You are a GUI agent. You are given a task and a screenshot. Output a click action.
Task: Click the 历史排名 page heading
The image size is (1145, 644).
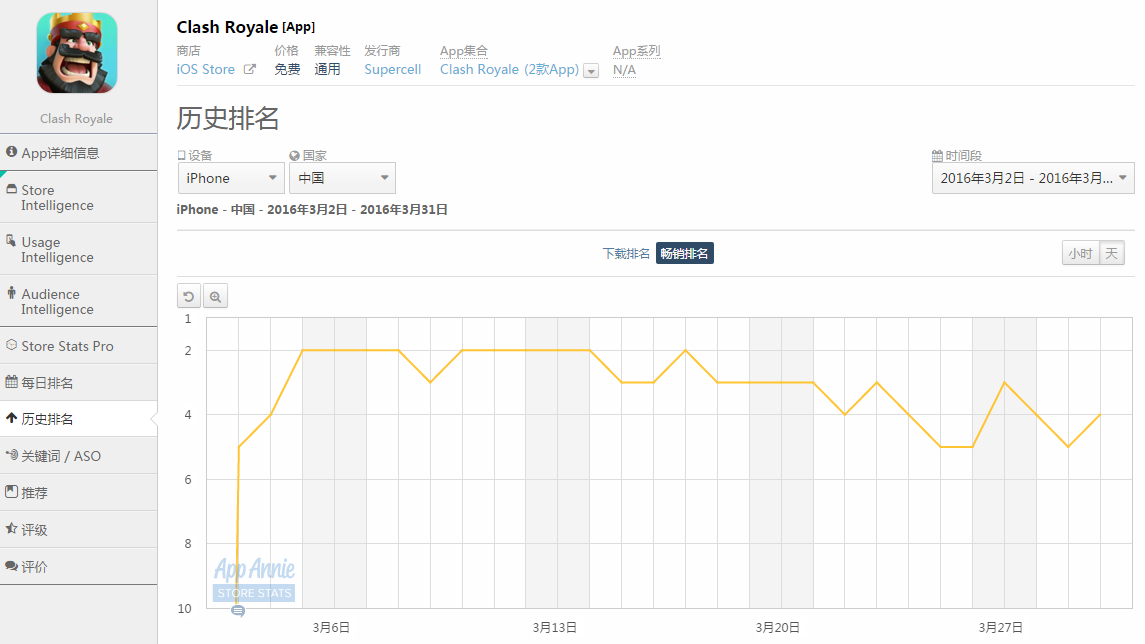(x=228, y=118)
